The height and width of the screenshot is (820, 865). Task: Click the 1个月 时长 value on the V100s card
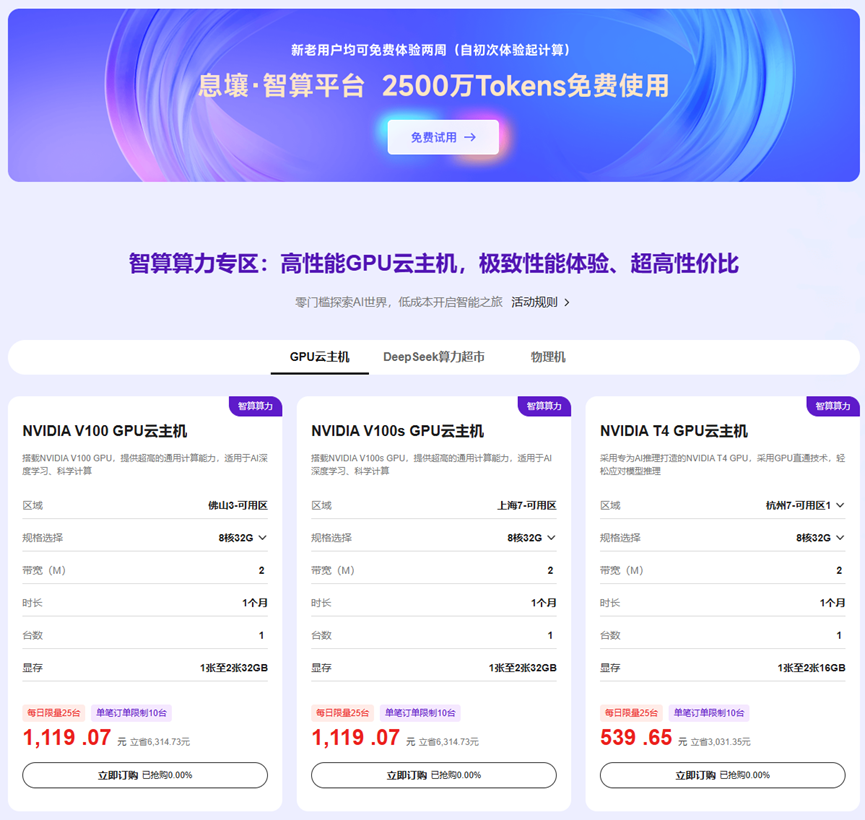[543, 603]
